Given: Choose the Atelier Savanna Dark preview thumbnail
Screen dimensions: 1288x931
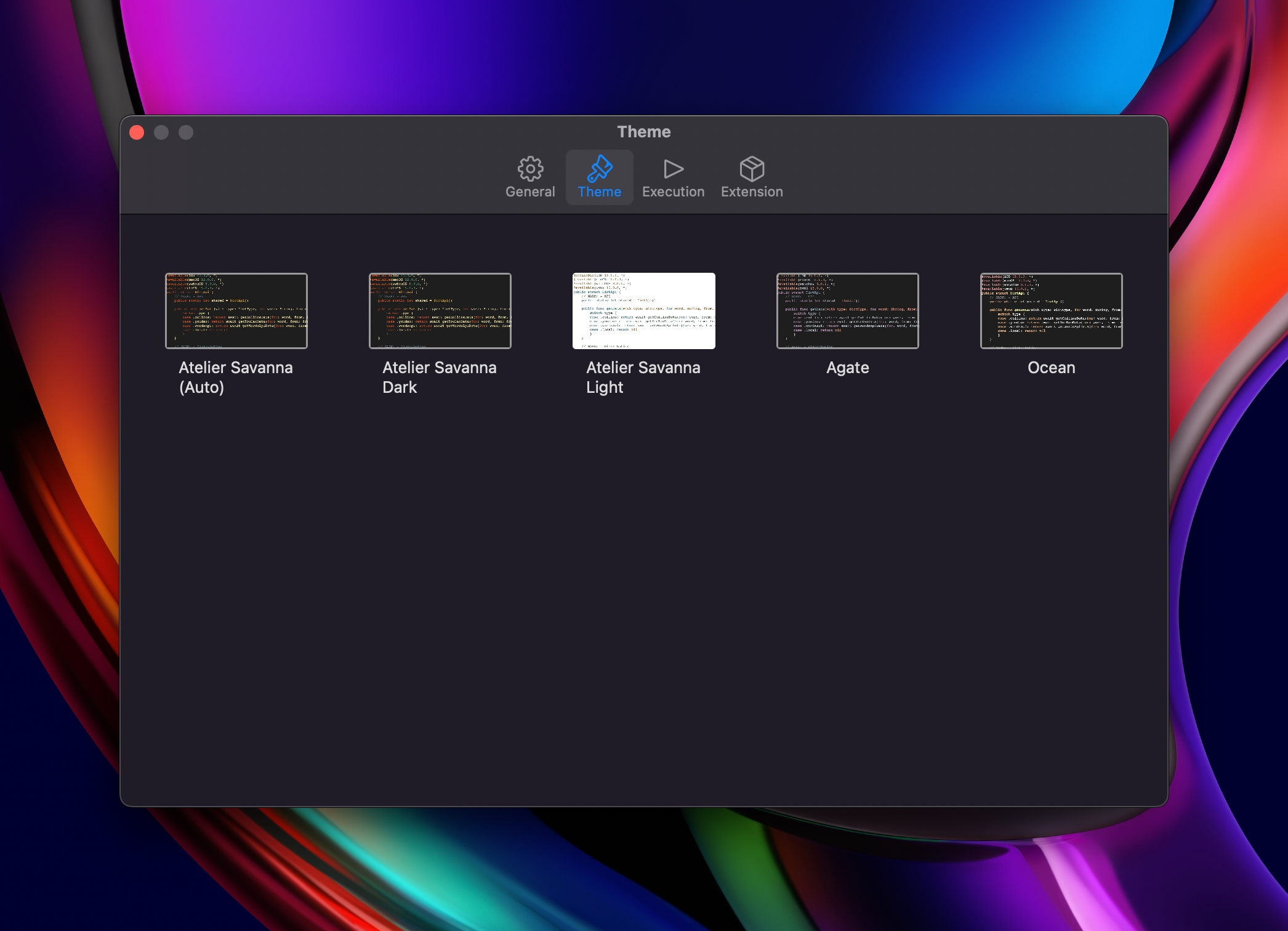Looking at the screenshot, I should point(440,311).
